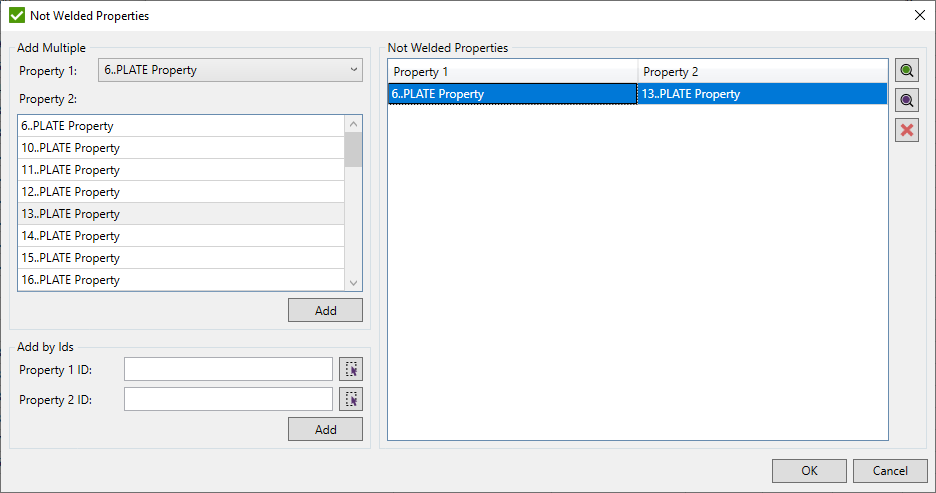936x493 pixels.
Task: Pick 11..PLATE Property in the list
Action: 180,170
